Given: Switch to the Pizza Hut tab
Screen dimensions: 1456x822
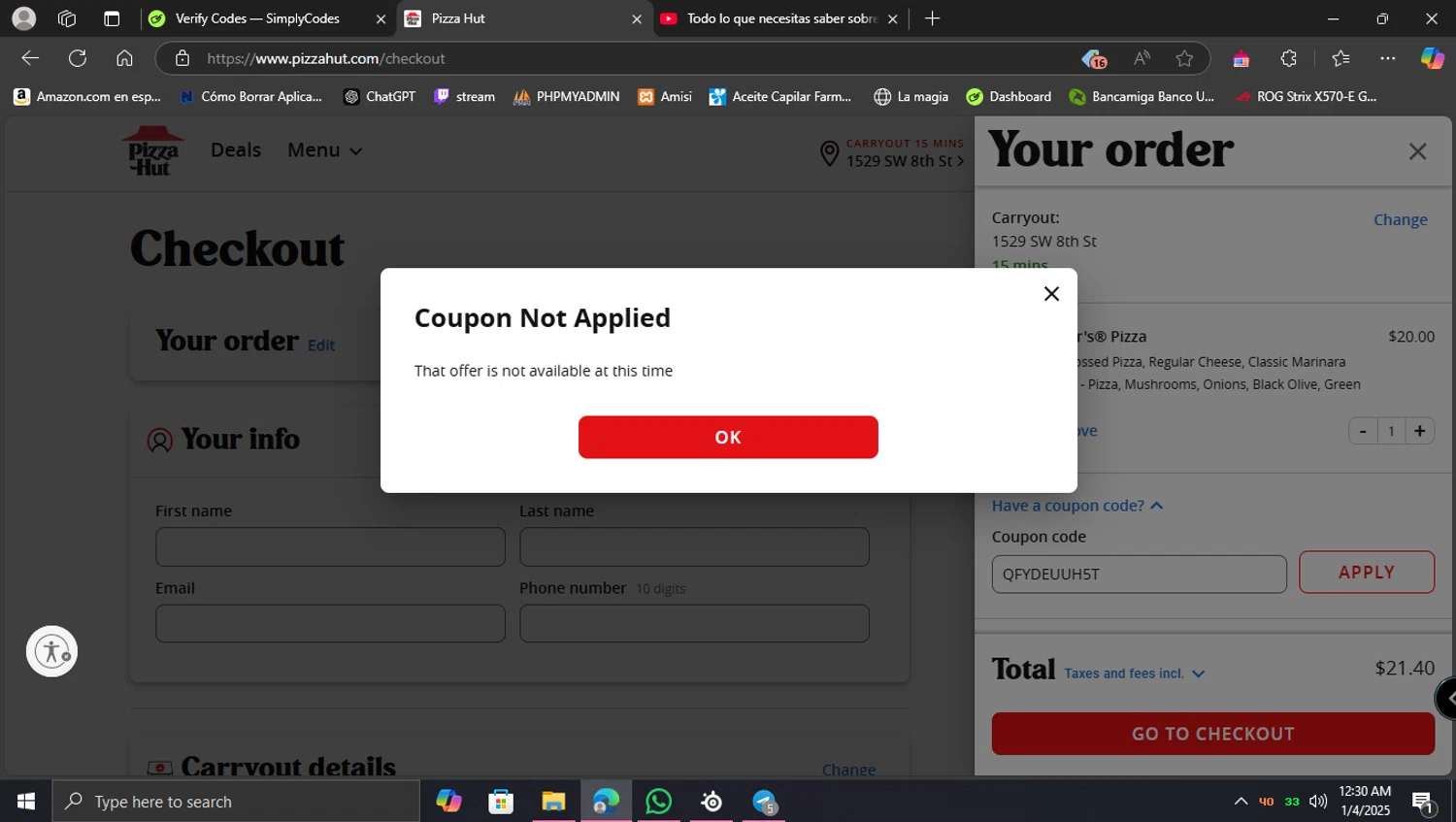Looking at the screenshot, I should click(524, 18).
